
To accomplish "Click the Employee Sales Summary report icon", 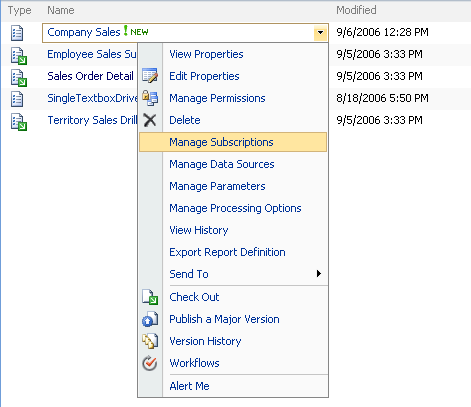I will [19, 56].
